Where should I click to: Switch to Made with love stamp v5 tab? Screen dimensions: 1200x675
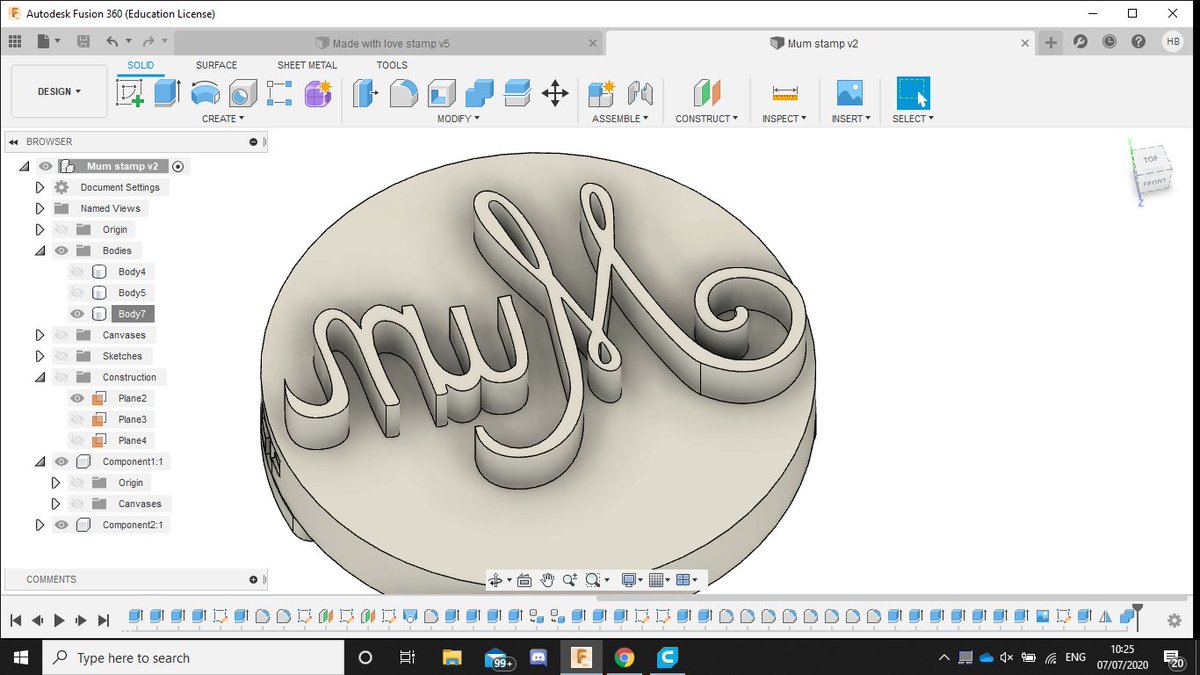391,43
